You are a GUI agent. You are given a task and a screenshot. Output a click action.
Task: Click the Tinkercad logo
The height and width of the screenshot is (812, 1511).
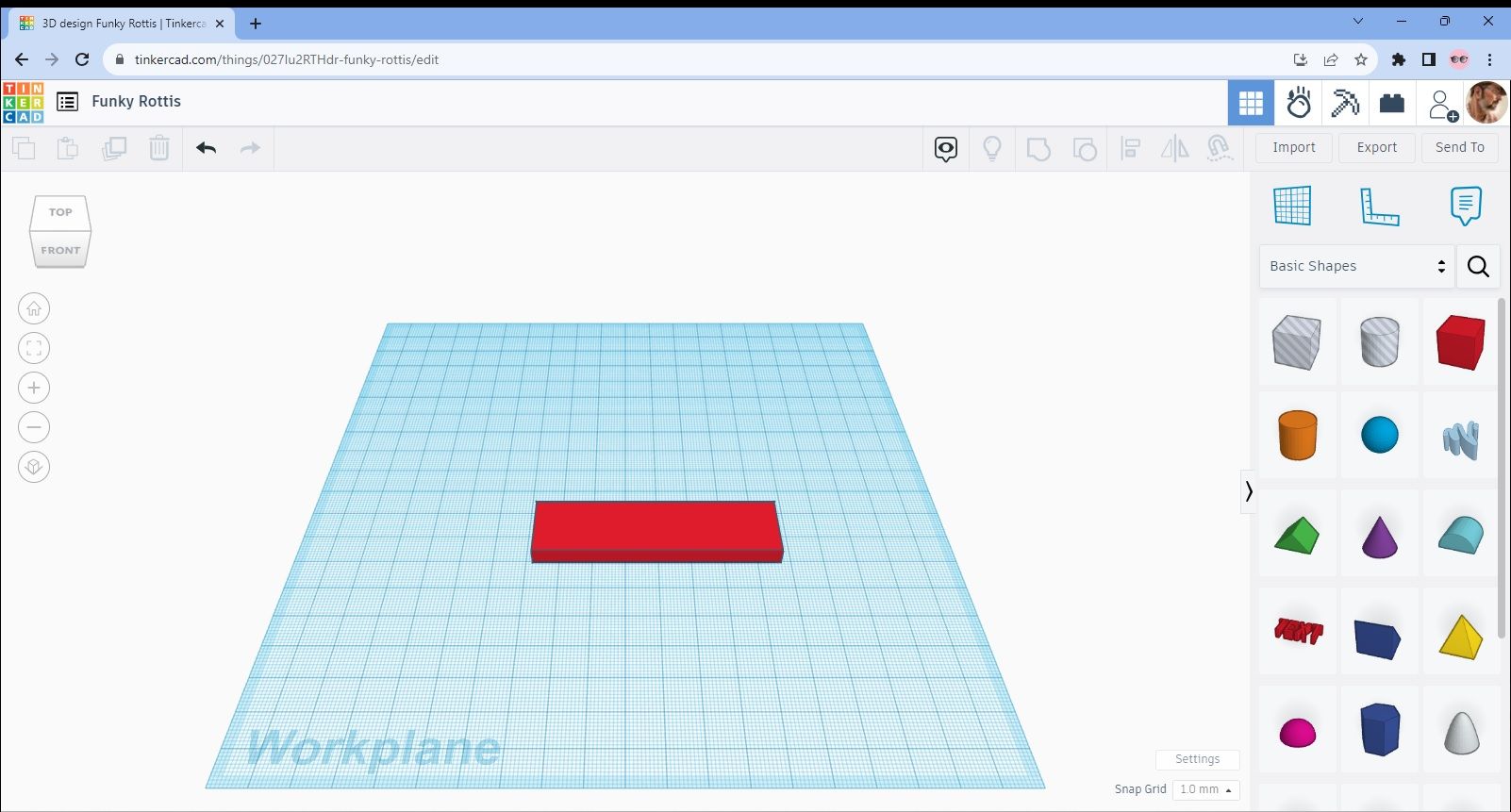pyautogui.click(x=23, y=103)
